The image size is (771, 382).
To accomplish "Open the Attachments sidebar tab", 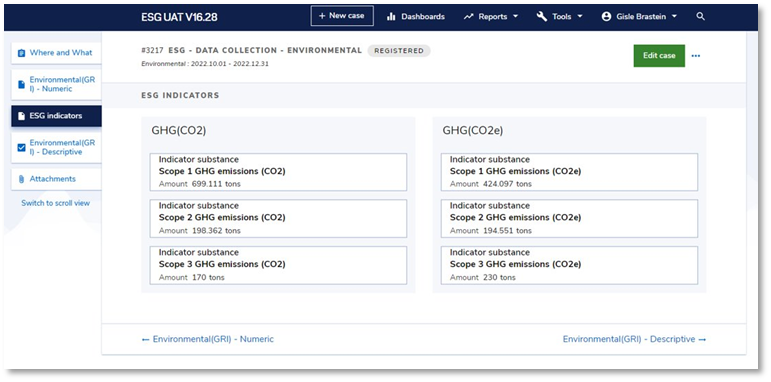I will pyautogui.click(x=56, y=179).
